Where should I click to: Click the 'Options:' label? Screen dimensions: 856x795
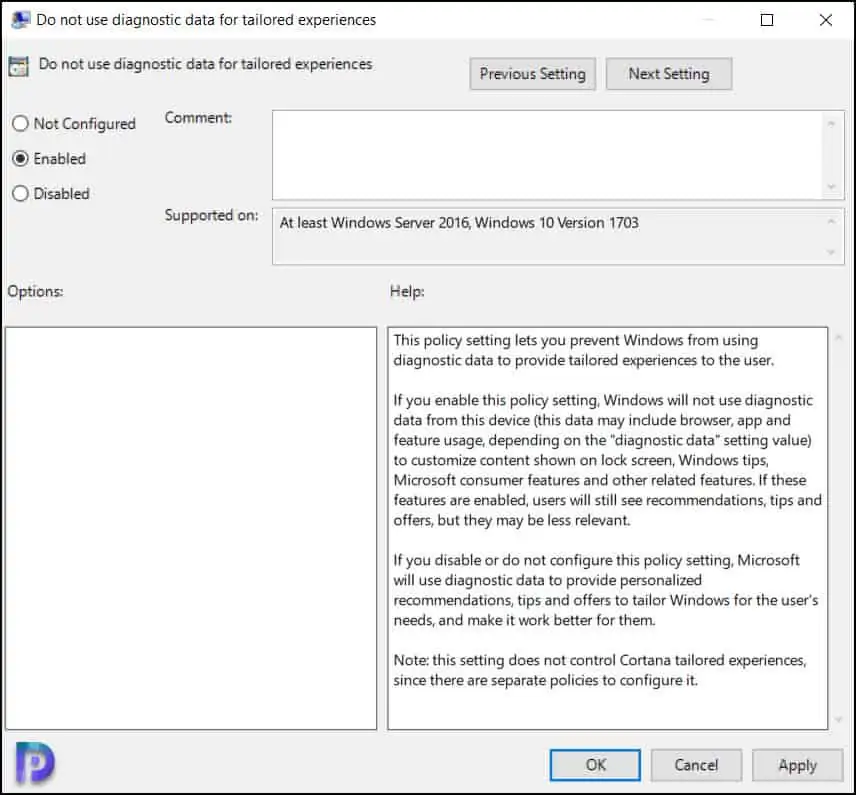[x=35, y=291]
